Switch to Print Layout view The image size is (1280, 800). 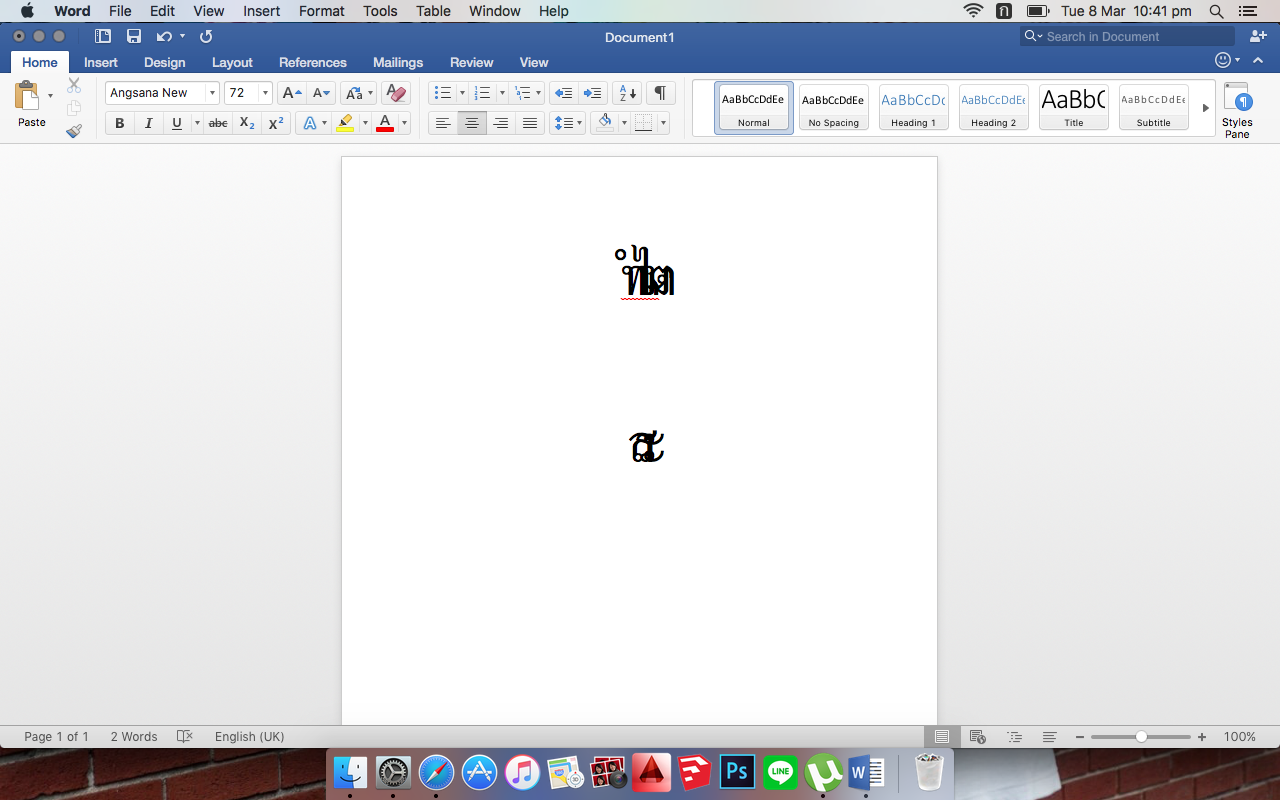point(942,737)
